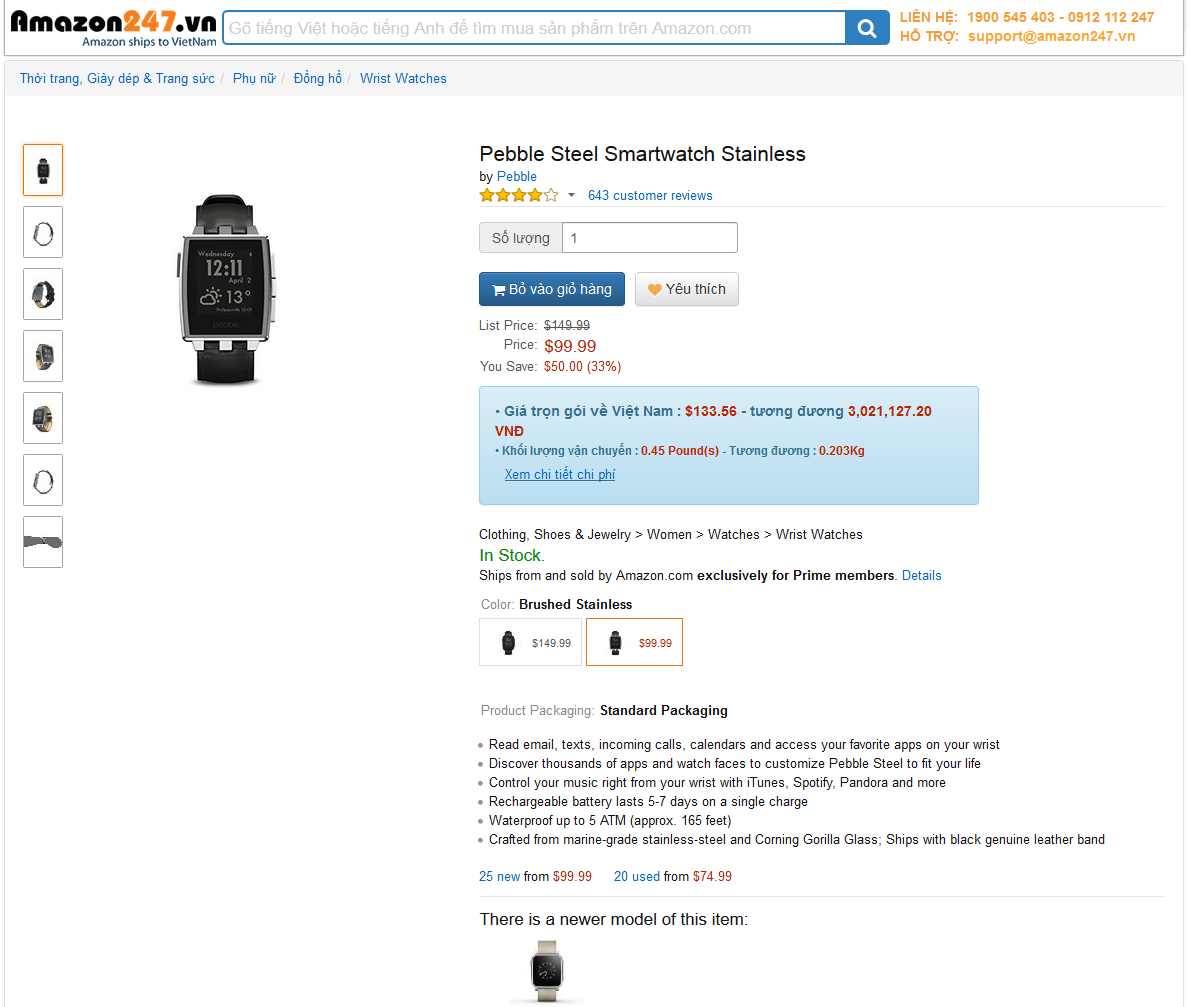1190x1007 pixels.
Task: Select the first watch thumbnail image
Action: click(43, 170)
